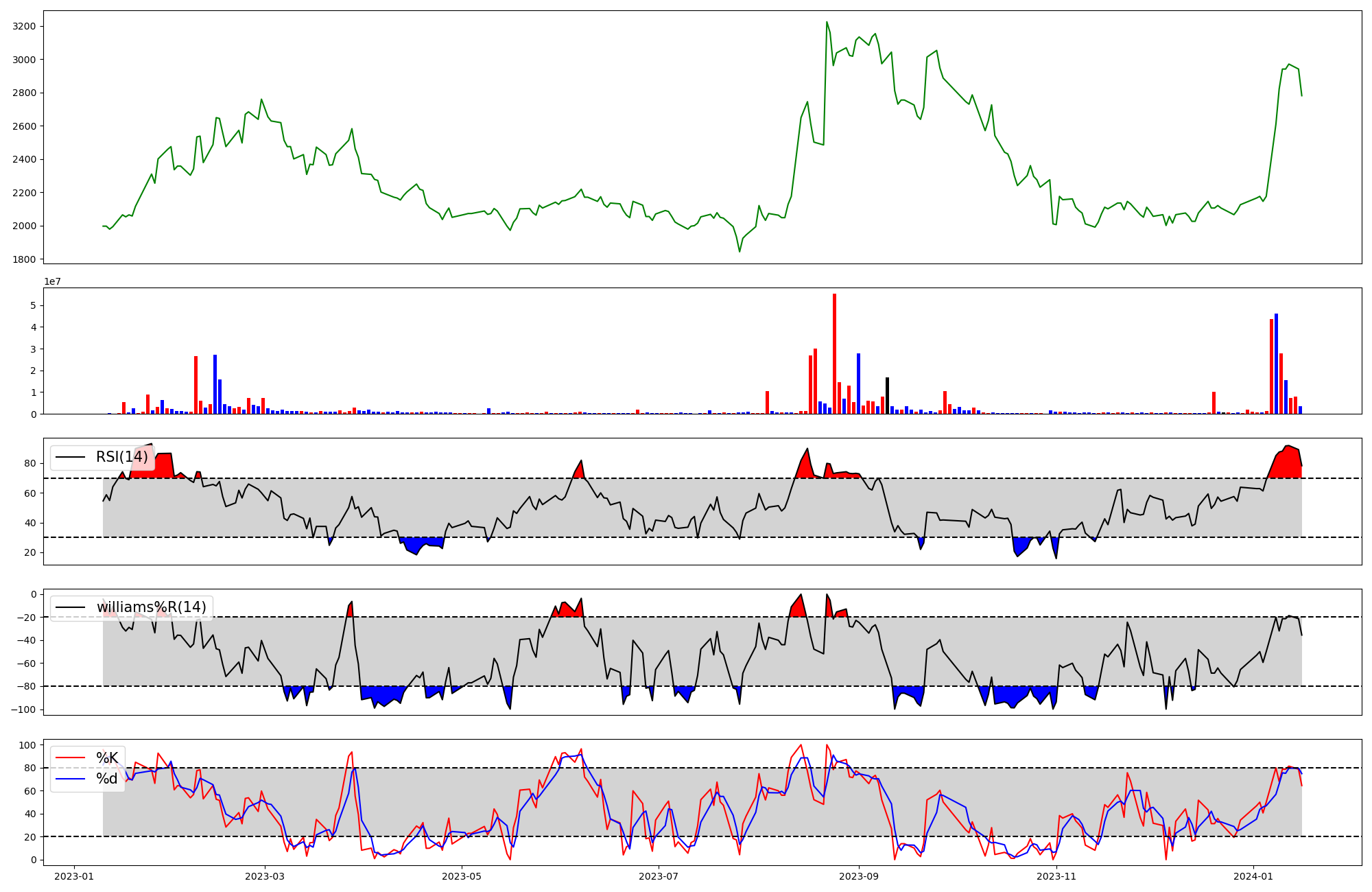
Task: Click the 2023-07 x-axis date label
Action: pos(659,876)
